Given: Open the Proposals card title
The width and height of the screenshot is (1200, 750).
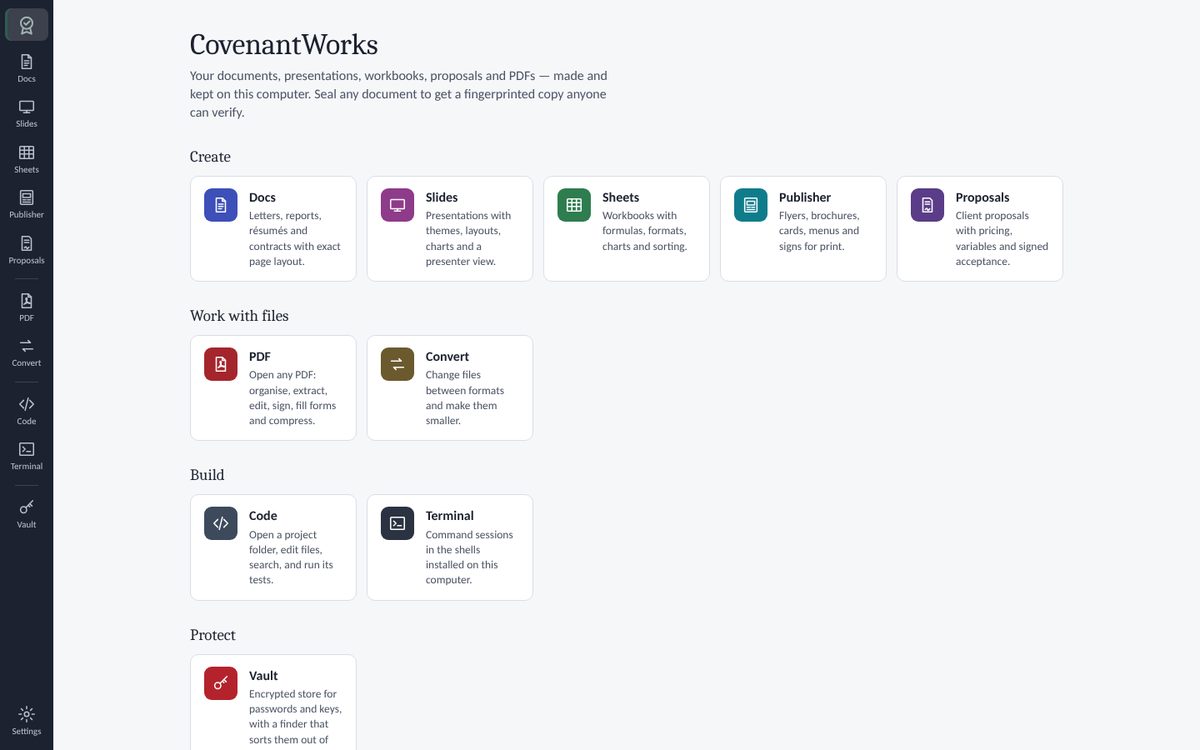Looking at the screenshot, I should click(x=983, y=197).
